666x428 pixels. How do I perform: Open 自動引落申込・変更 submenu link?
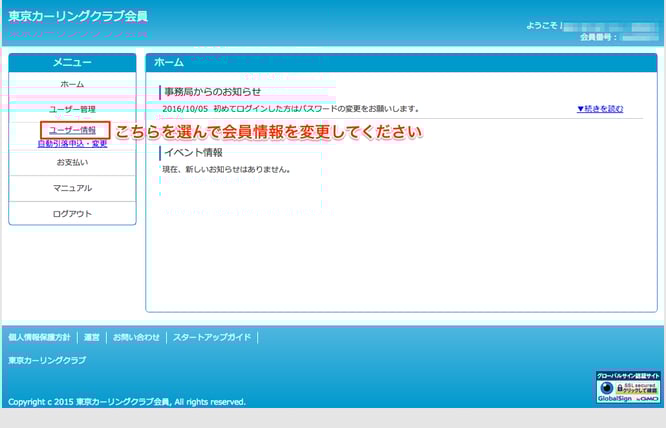coord(73,144)
